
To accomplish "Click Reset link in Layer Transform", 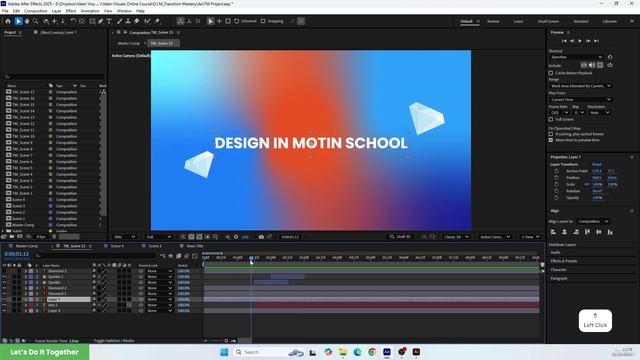I will 597,164.
